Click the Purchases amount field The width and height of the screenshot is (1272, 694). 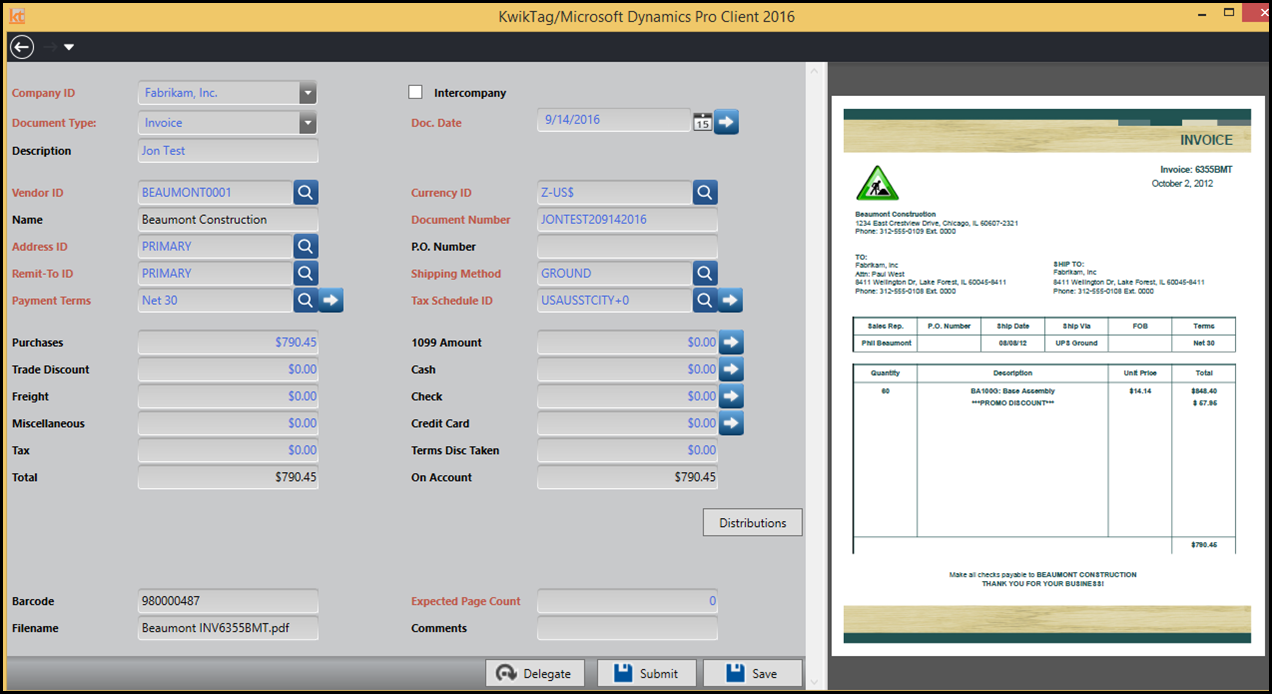[228, 342]
